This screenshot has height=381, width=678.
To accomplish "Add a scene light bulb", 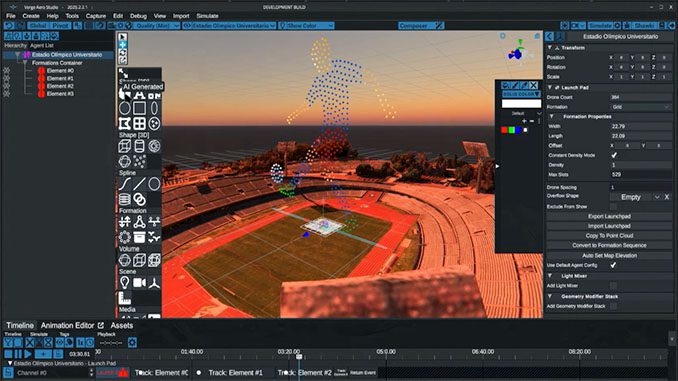I will coord(125,282).
